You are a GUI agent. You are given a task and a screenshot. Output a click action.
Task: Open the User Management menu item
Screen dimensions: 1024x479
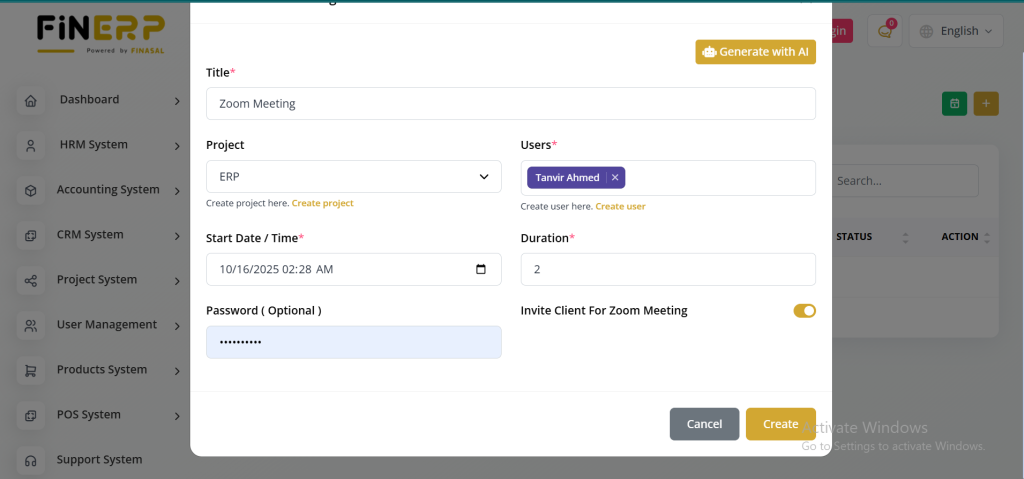click(x=106, y=325)
